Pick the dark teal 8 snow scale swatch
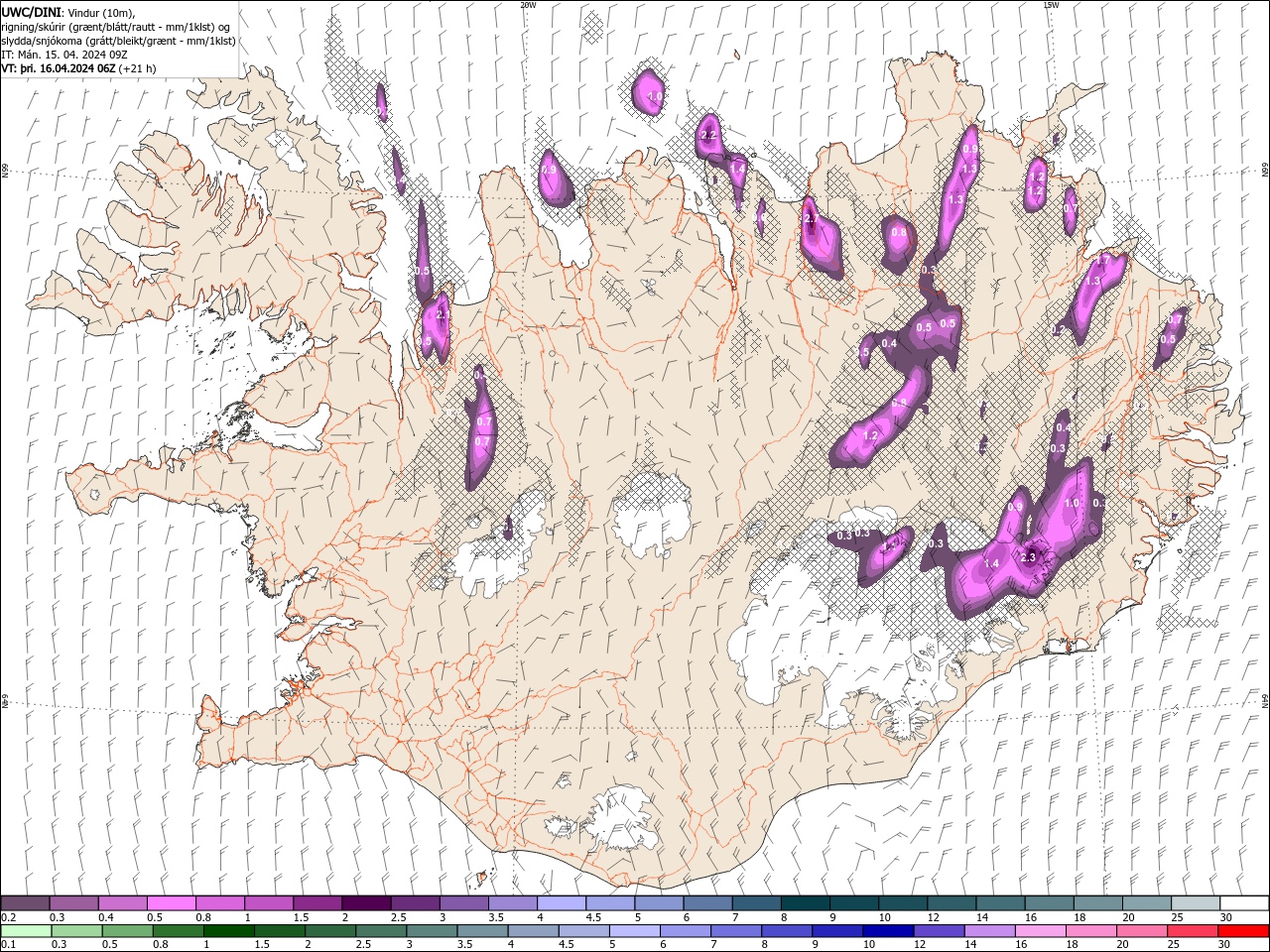Screen dimensions: 1270x952 coord(806,903)
